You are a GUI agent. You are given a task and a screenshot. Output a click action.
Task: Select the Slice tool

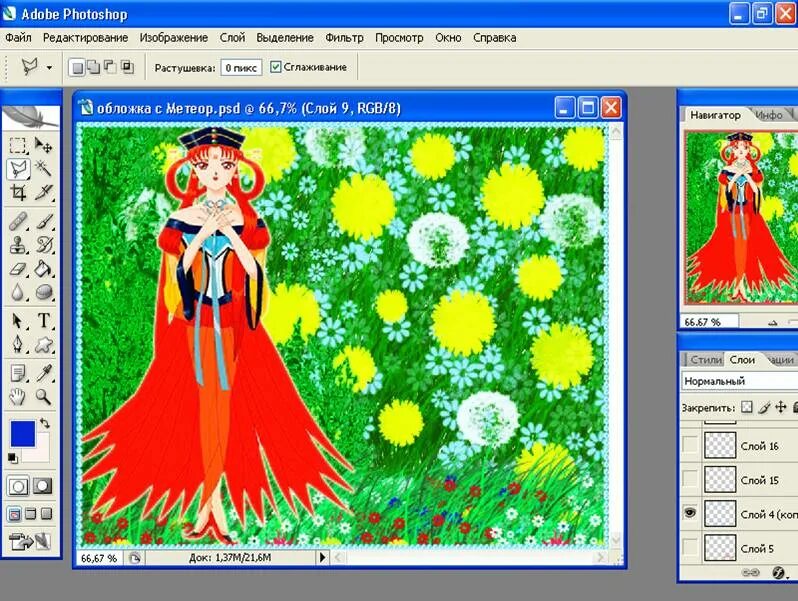44,192
